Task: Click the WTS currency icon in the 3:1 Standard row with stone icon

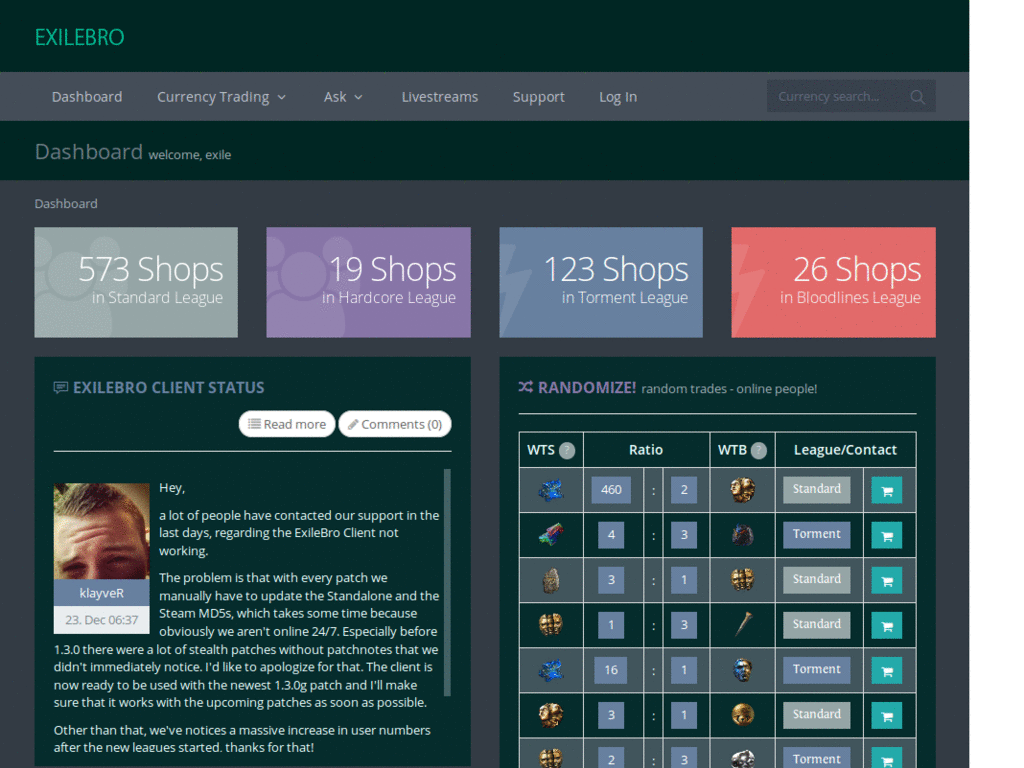Action: pos(551,580)
